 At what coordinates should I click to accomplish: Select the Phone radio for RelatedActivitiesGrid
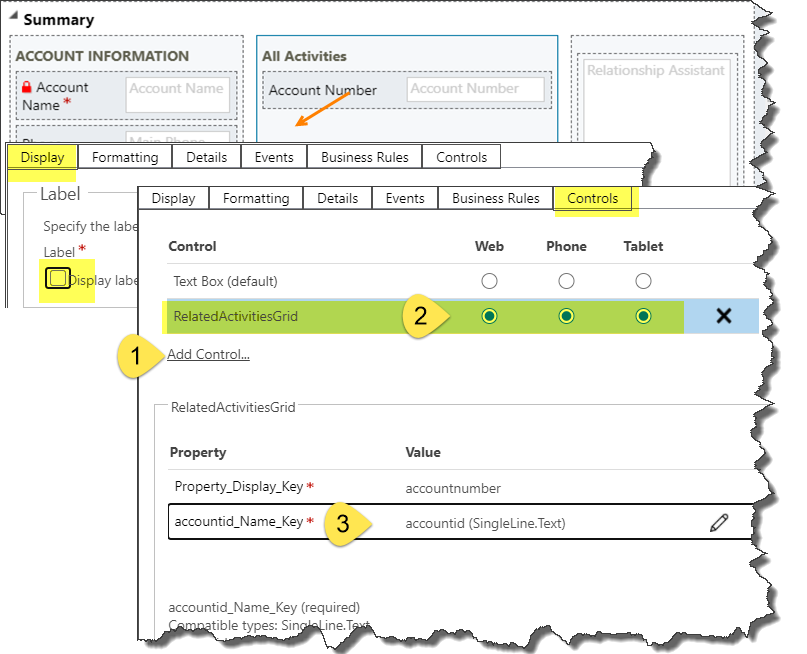coord(567,315)
